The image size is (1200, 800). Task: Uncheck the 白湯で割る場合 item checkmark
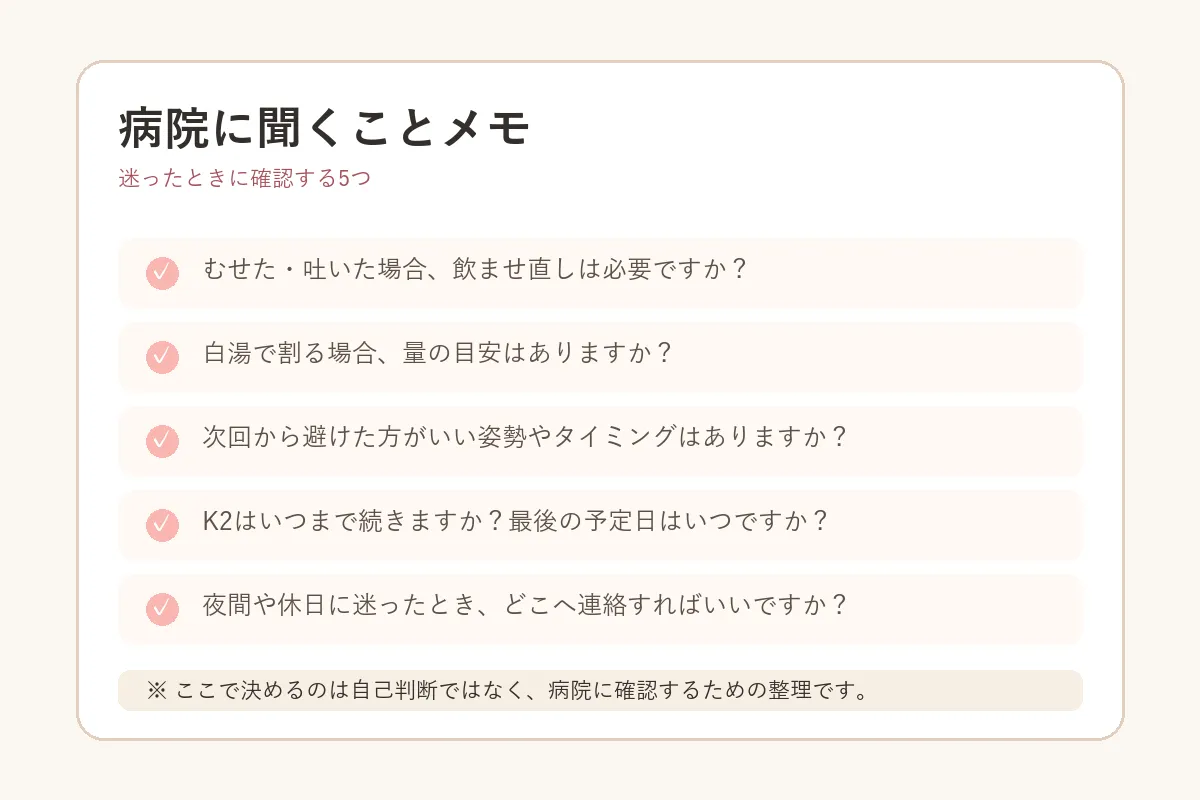pos(162,357)
